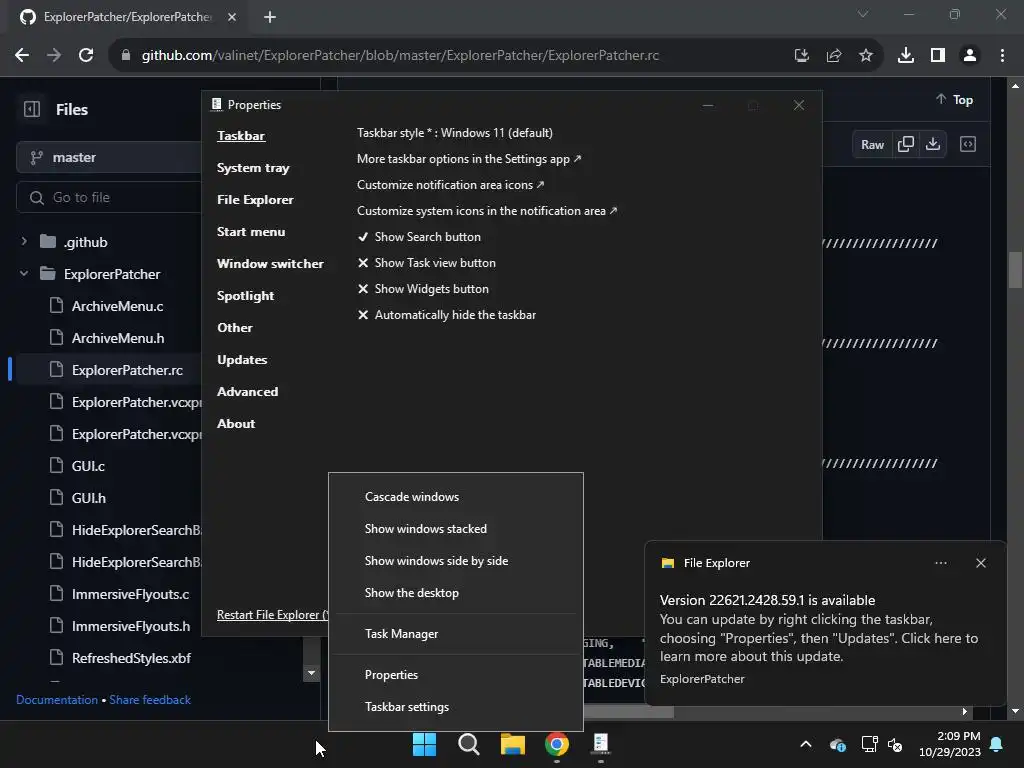Click Restart File Explorer link
The width and height of the screenshot is (1024, 768).
pyautogui.click(x=272, y=615)
